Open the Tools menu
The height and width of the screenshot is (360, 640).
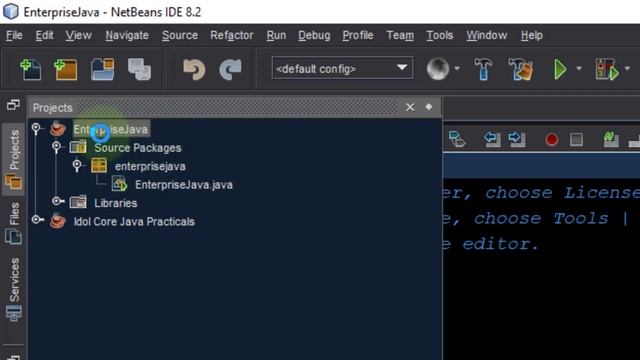(x=440, y=36)
